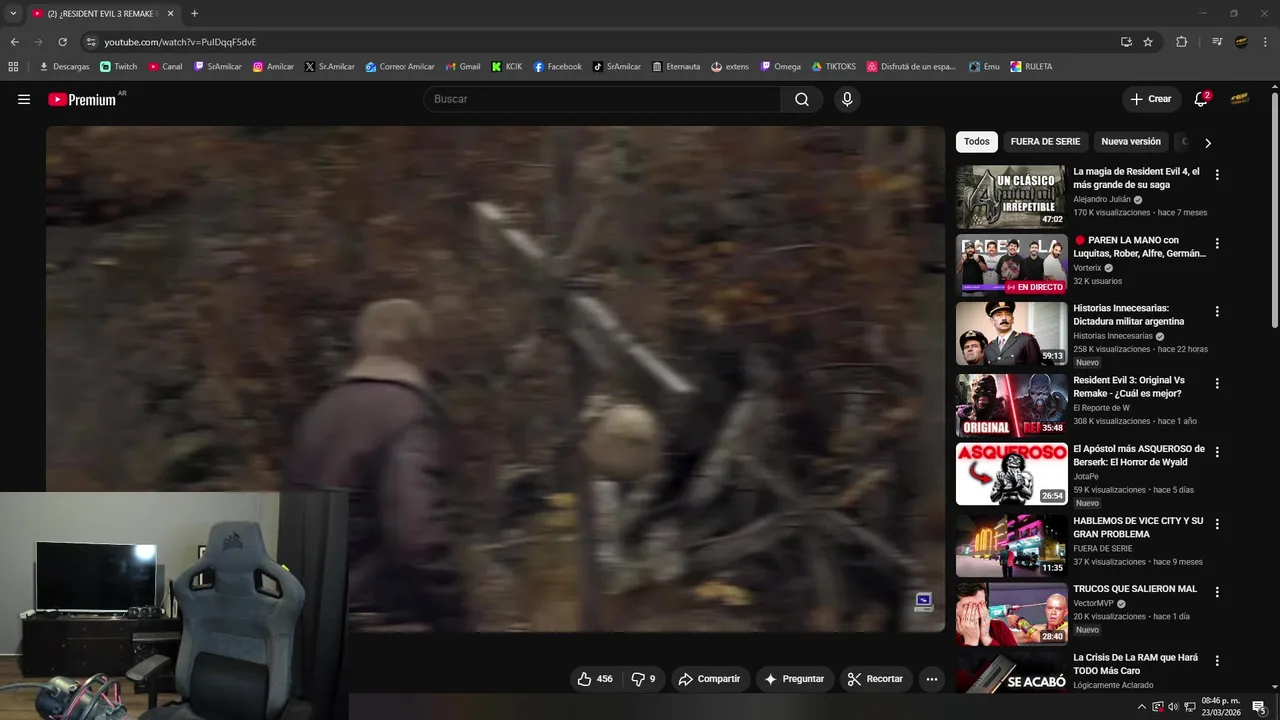Open the Descargas bookmark
Viewport: 1280px width, 720px height.
[x=64, y=67]
